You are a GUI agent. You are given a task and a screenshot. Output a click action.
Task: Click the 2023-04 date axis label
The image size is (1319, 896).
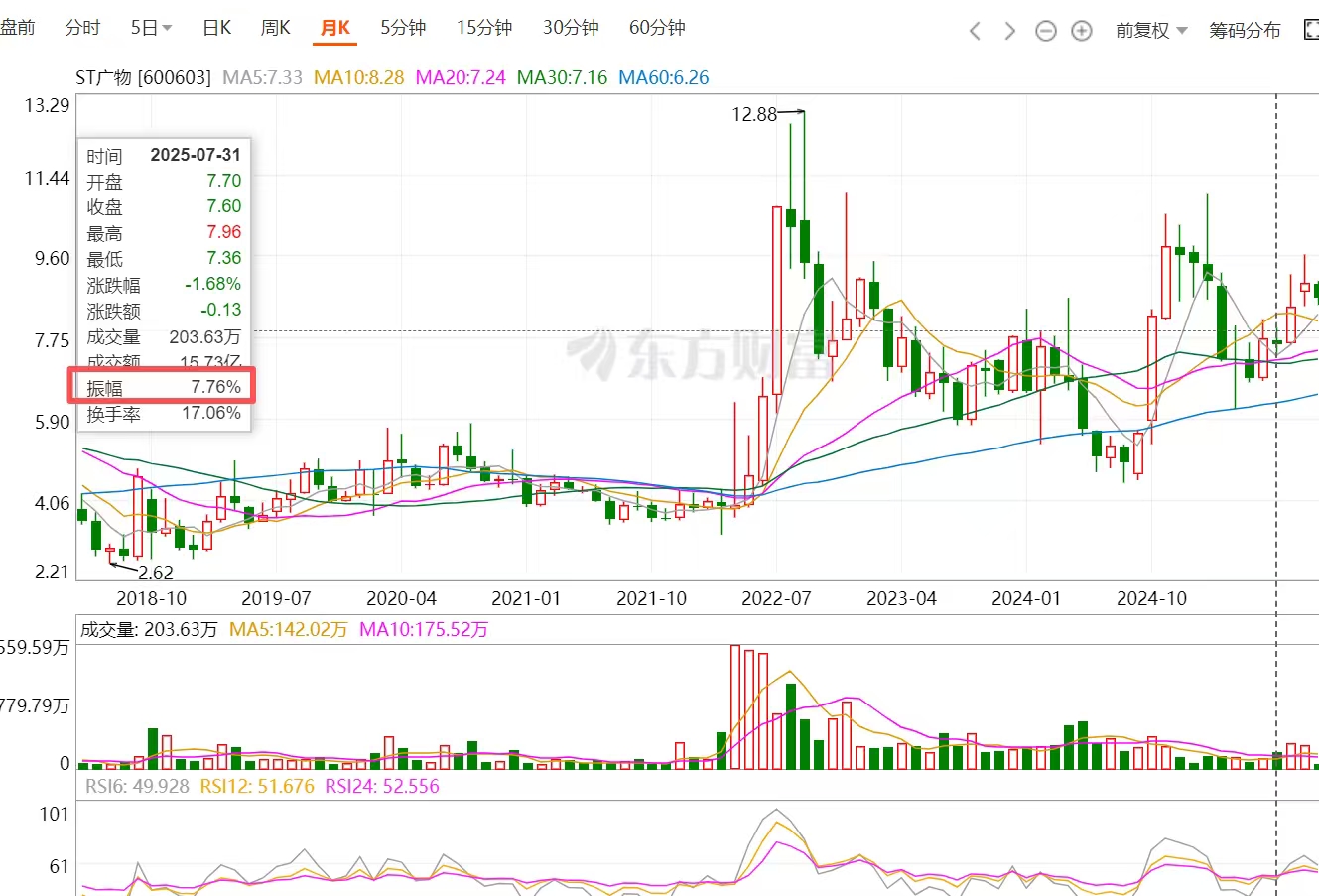click(x=901, y=598)
